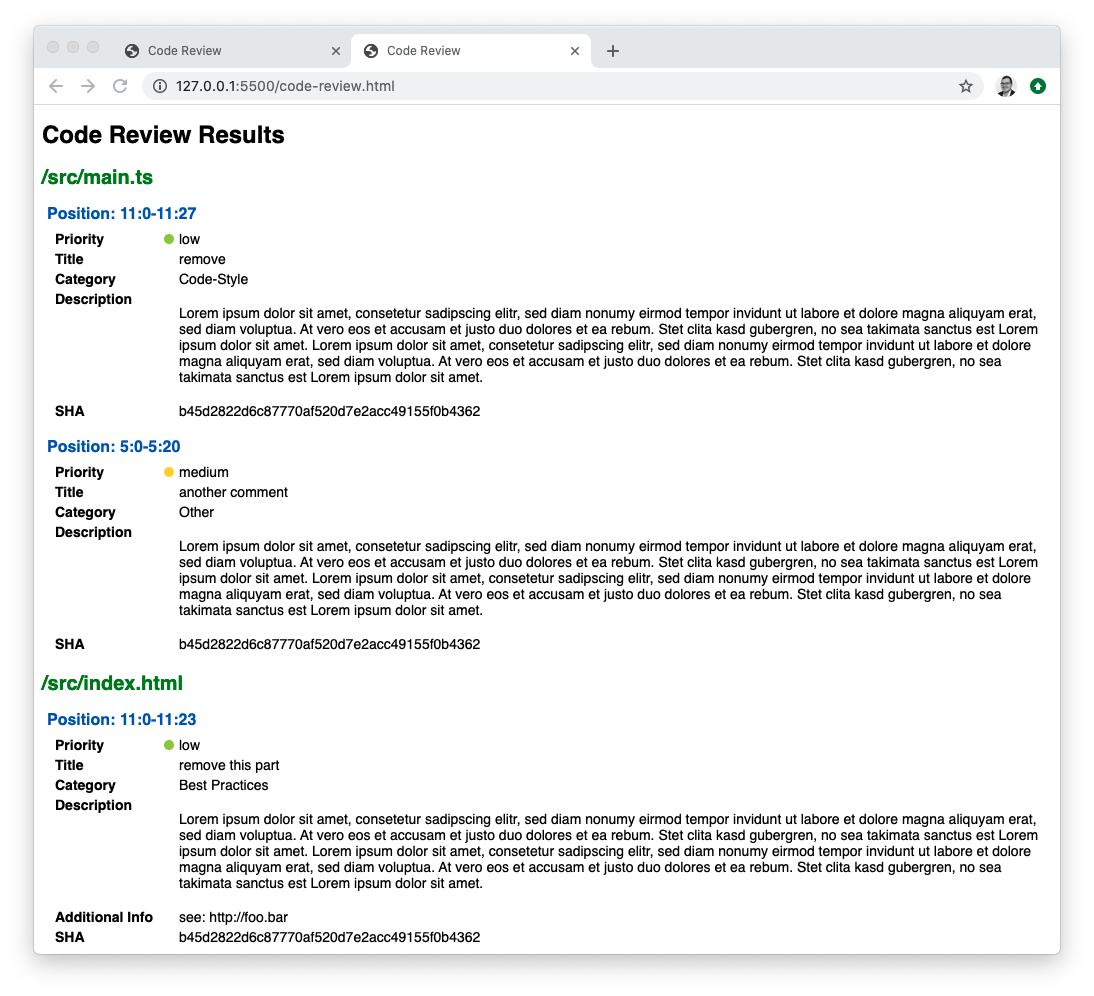Click category value 'Best Practices'

[223, 785]
